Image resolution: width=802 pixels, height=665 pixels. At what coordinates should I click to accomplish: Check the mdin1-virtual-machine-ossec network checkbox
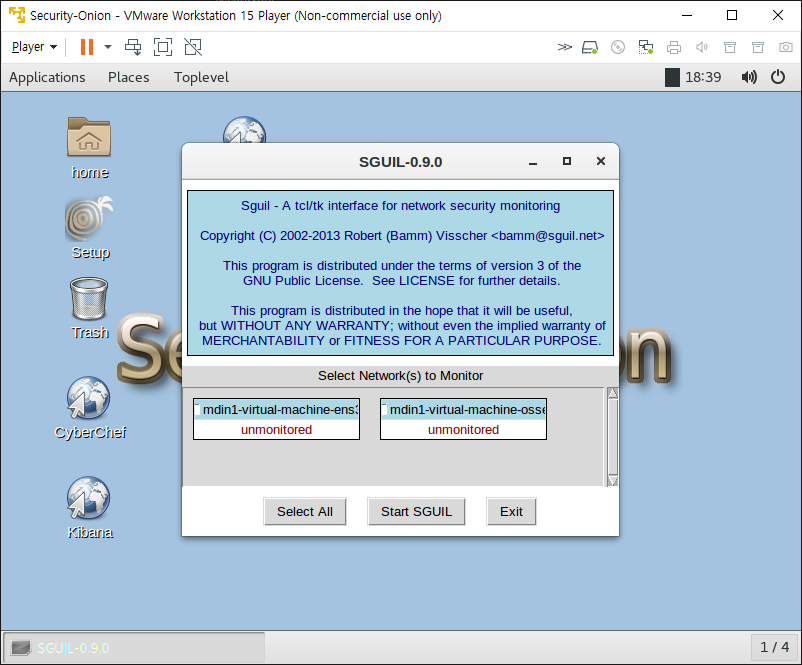tap(384, 409)
